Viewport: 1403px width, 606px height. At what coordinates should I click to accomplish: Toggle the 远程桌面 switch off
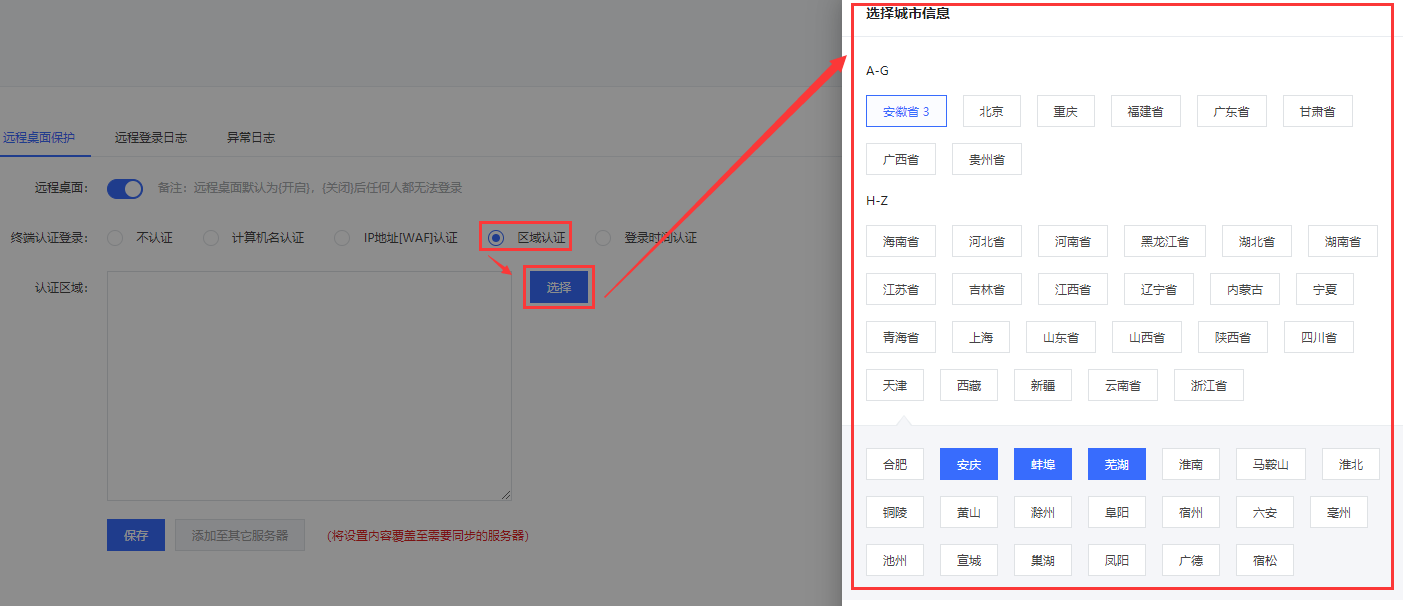125,188
